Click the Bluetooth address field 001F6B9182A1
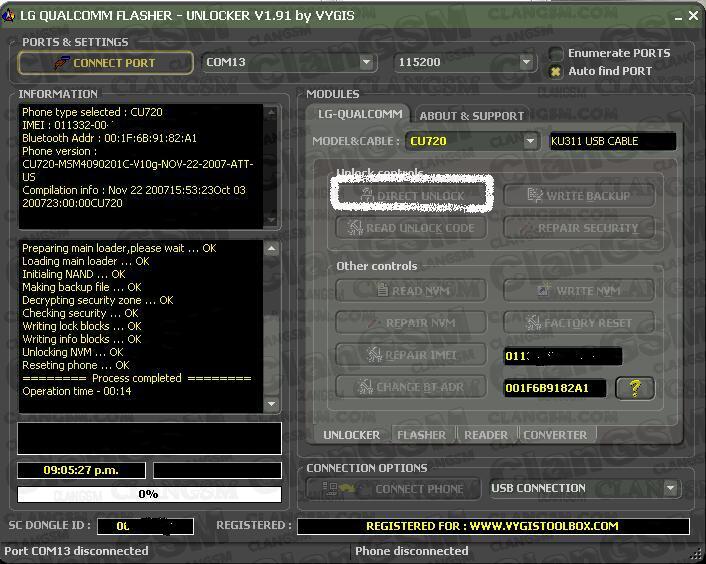This screenshot has height=564, width=706. click(555, 388)
